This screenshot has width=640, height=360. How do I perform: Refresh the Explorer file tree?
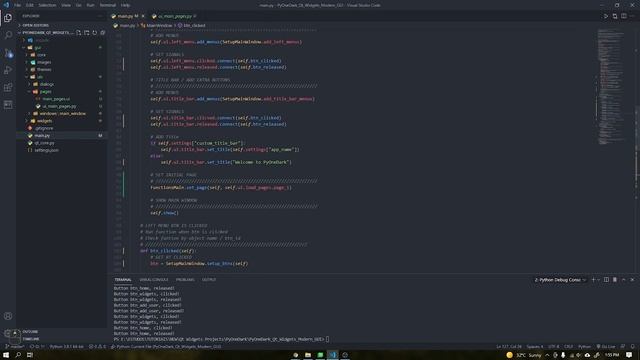pos(95,33)
